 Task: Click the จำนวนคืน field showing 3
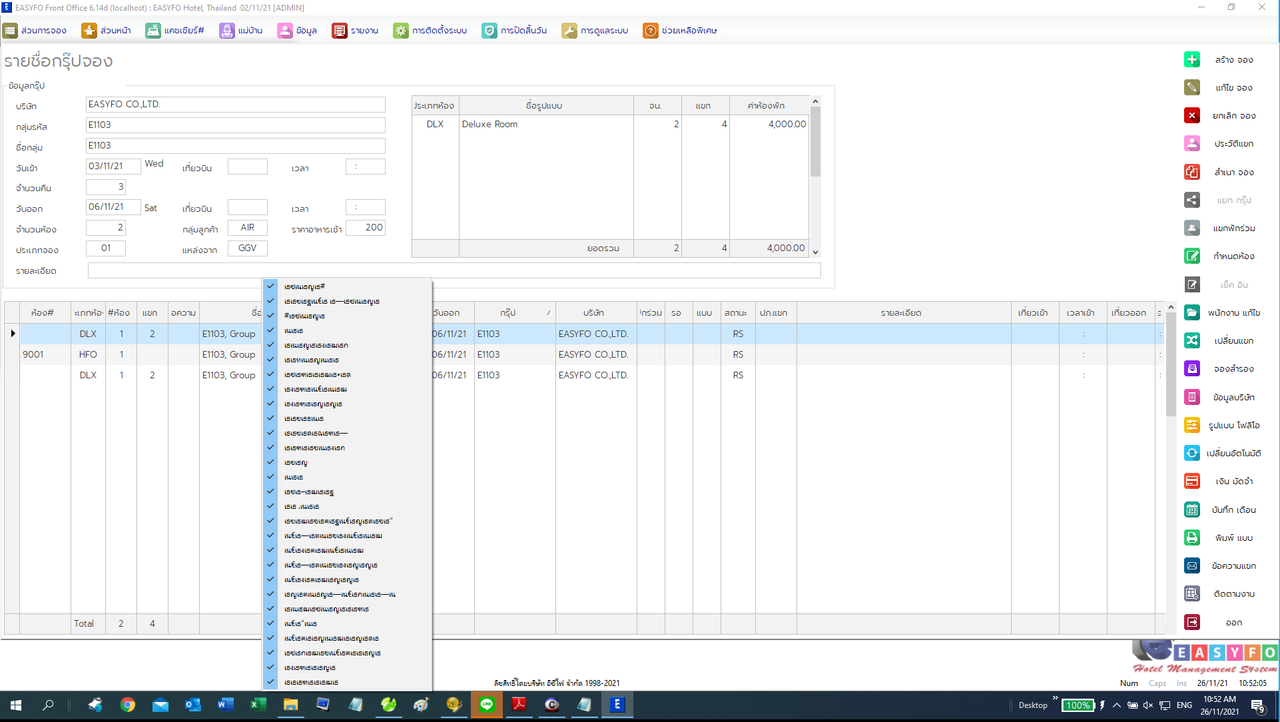pyautogui.click(x=106, y=187)
